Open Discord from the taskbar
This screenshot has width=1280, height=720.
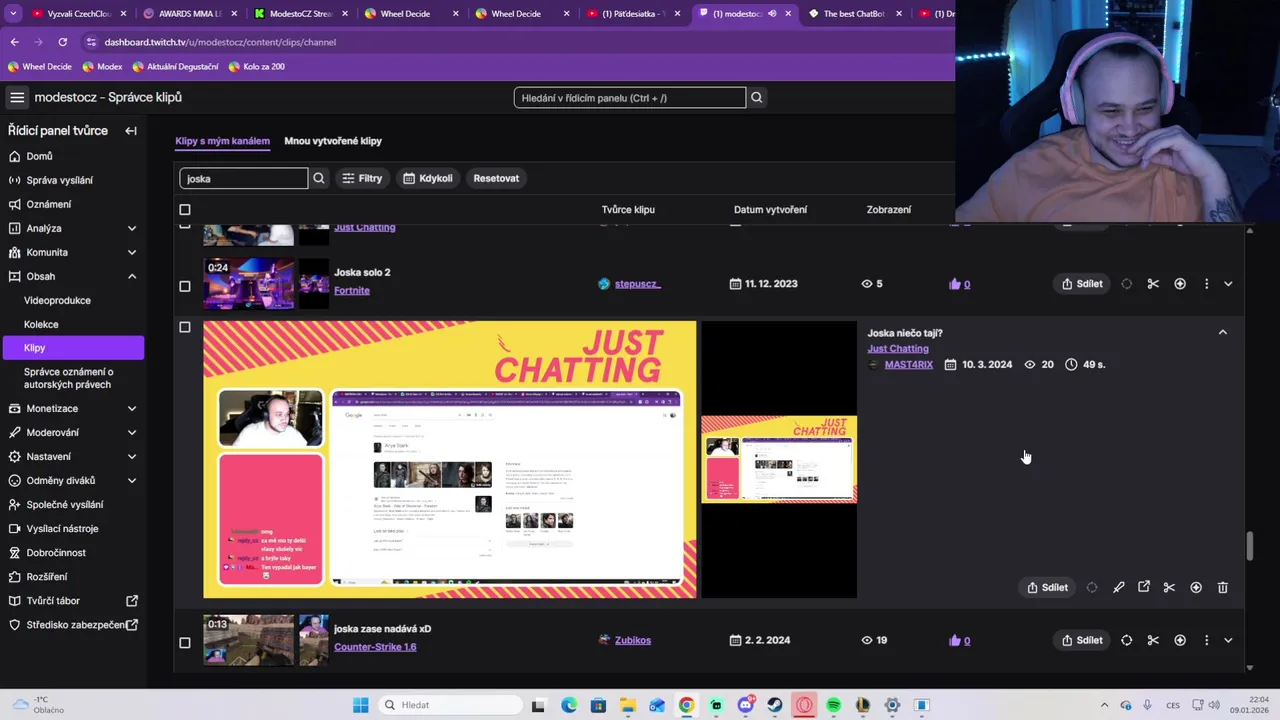[x=746, y=705]
